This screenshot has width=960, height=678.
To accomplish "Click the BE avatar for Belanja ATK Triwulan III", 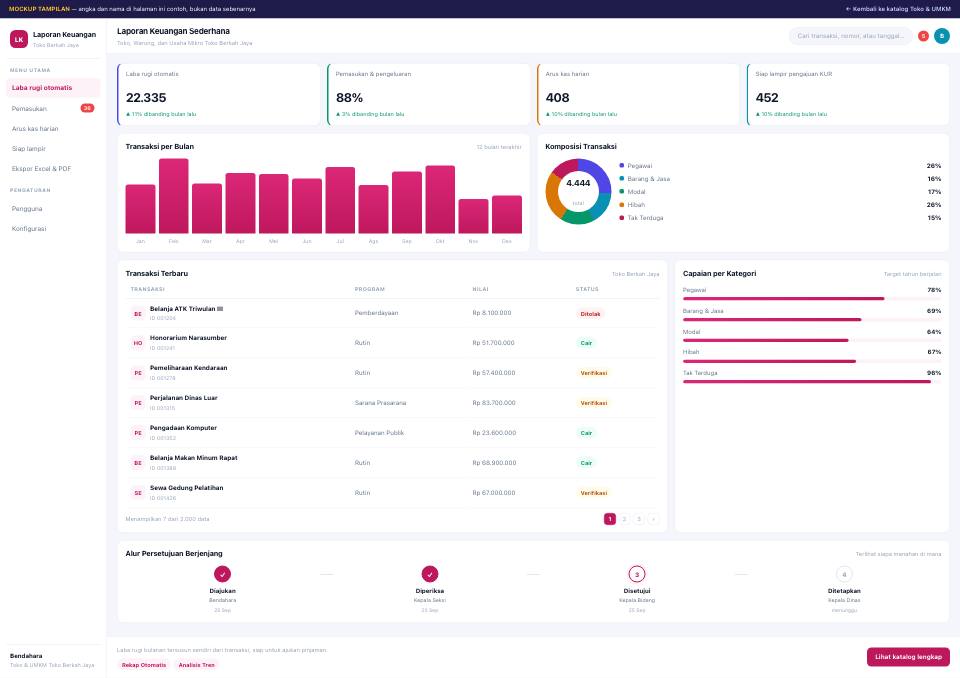I will (x=138, y=314).
